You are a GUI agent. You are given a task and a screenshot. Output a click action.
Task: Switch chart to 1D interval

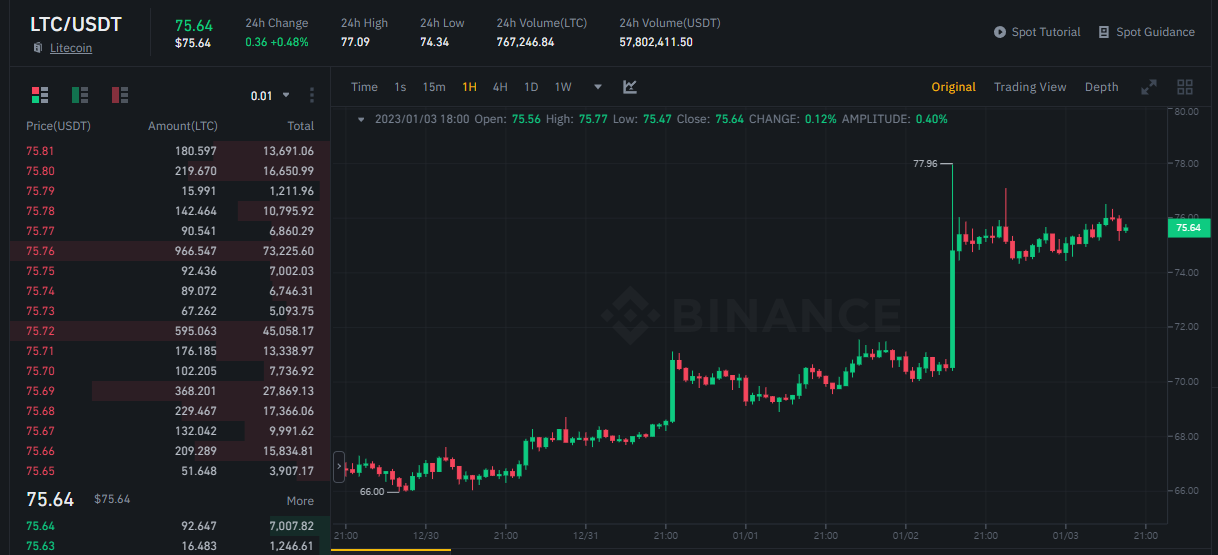pyautogui.click(x=531, y=87)
